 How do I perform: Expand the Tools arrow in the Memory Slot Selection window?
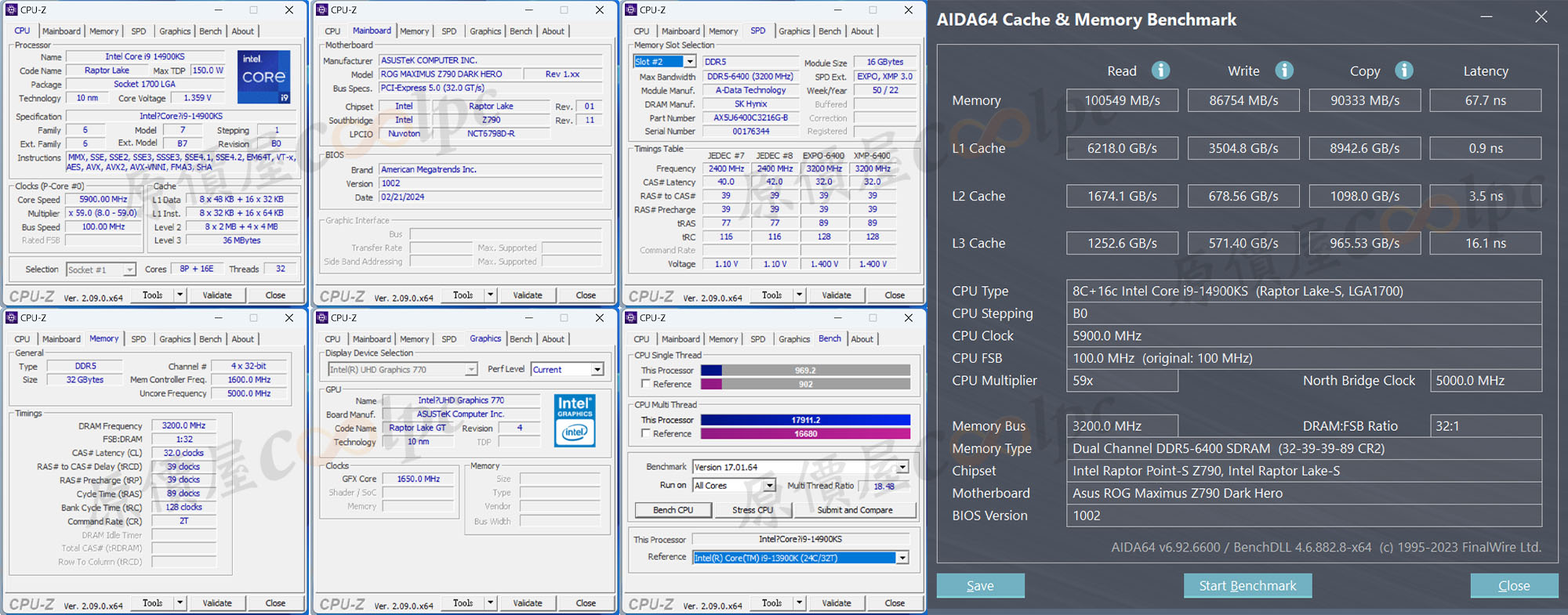click(x=800, y=295)
